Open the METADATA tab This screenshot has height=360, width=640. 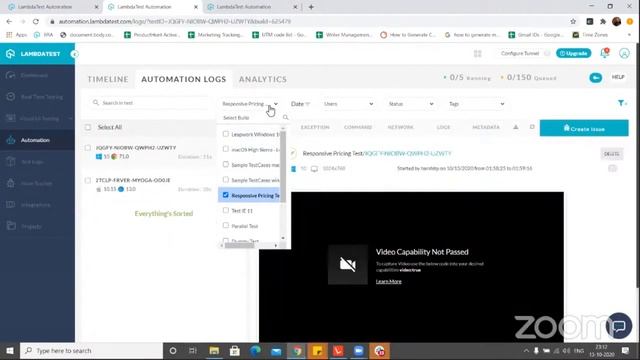tap(486, 127)
